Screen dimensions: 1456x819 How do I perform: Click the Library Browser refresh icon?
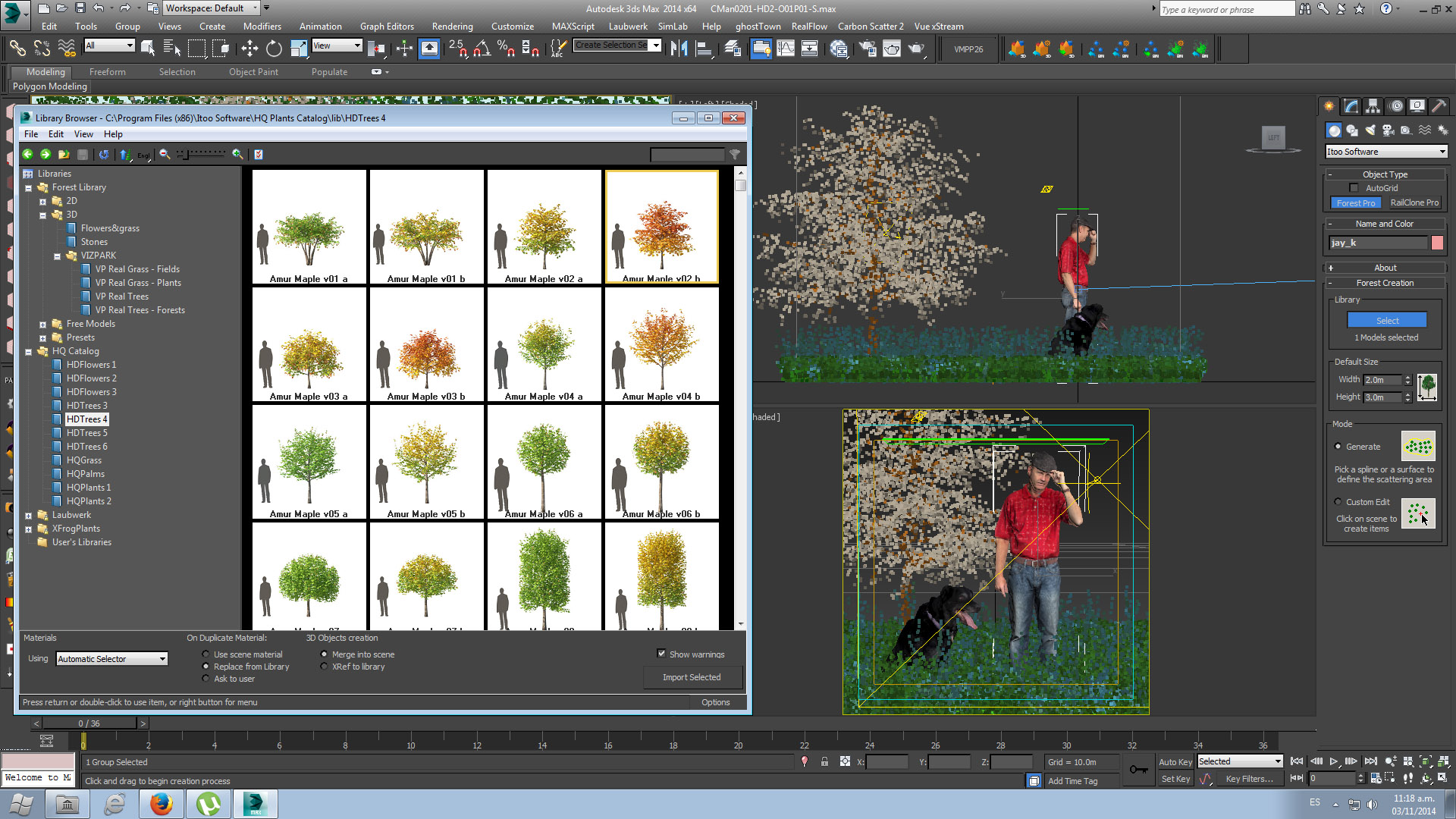point(104,154)
